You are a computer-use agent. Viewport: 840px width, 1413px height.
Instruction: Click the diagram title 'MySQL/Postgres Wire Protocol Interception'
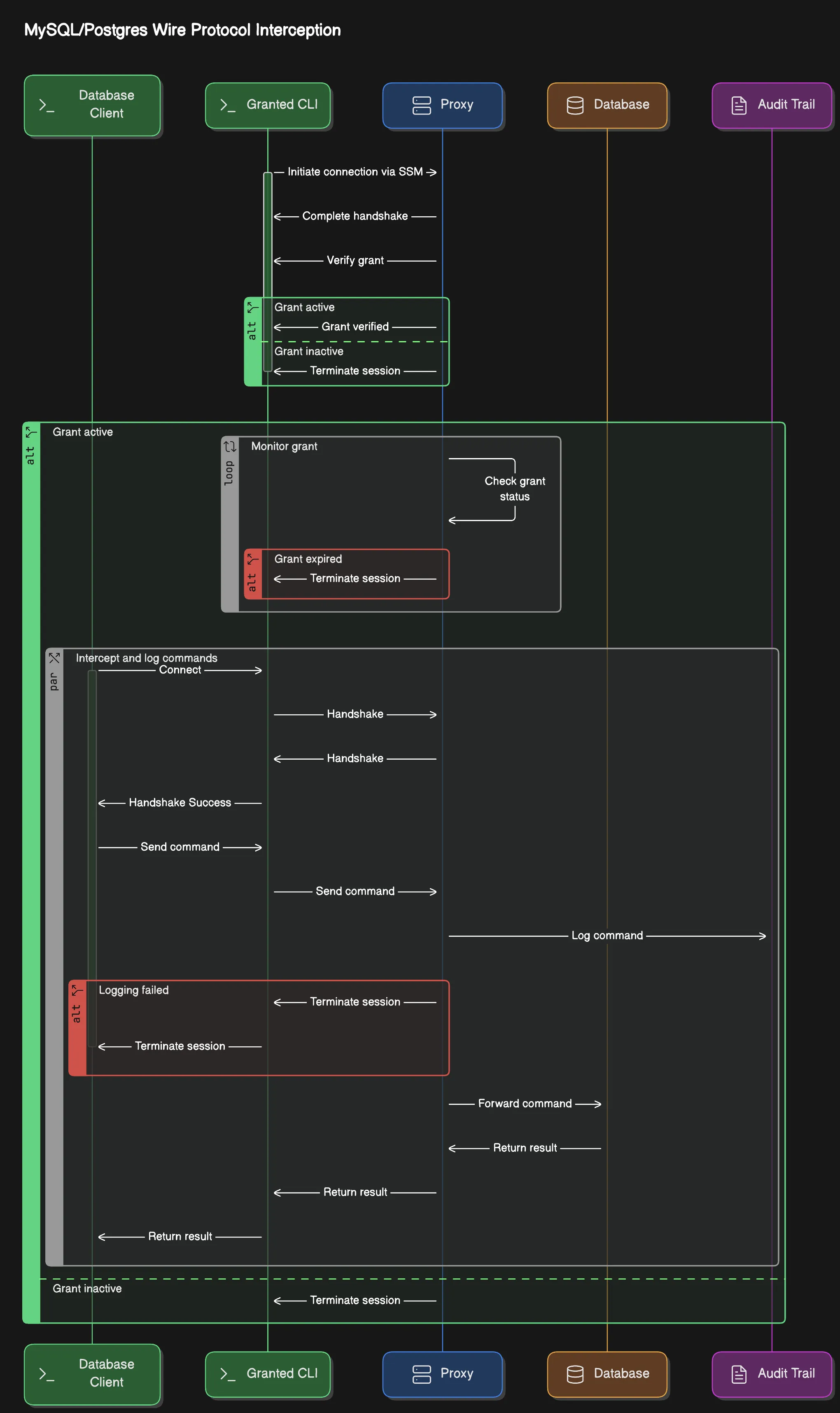182,30
